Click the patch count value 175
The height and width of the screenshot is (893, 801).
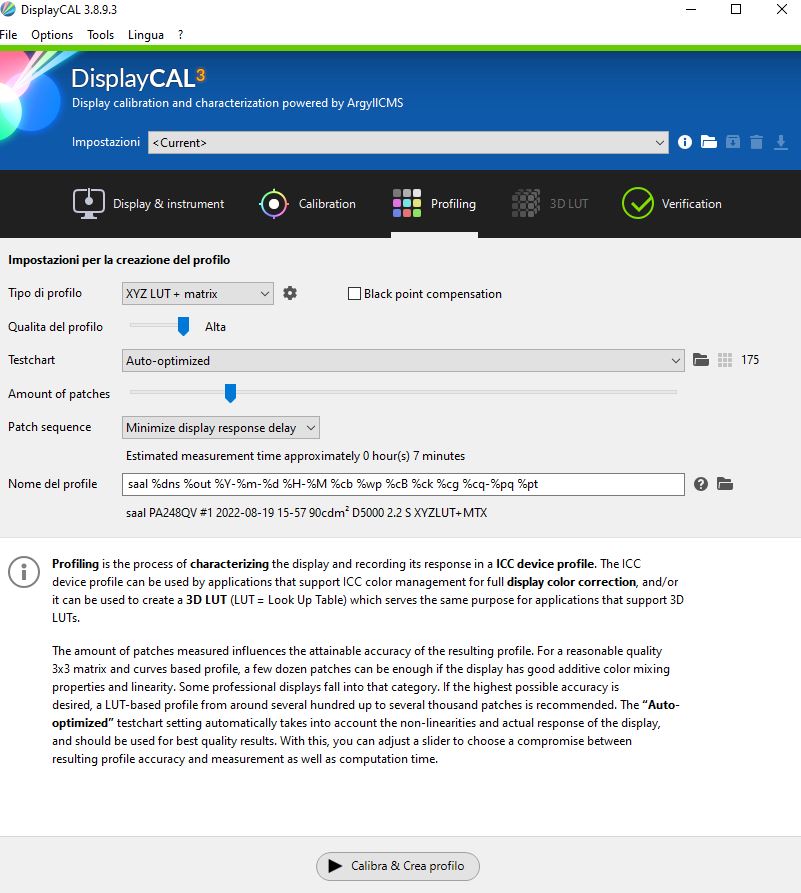(x=750, y=360)
